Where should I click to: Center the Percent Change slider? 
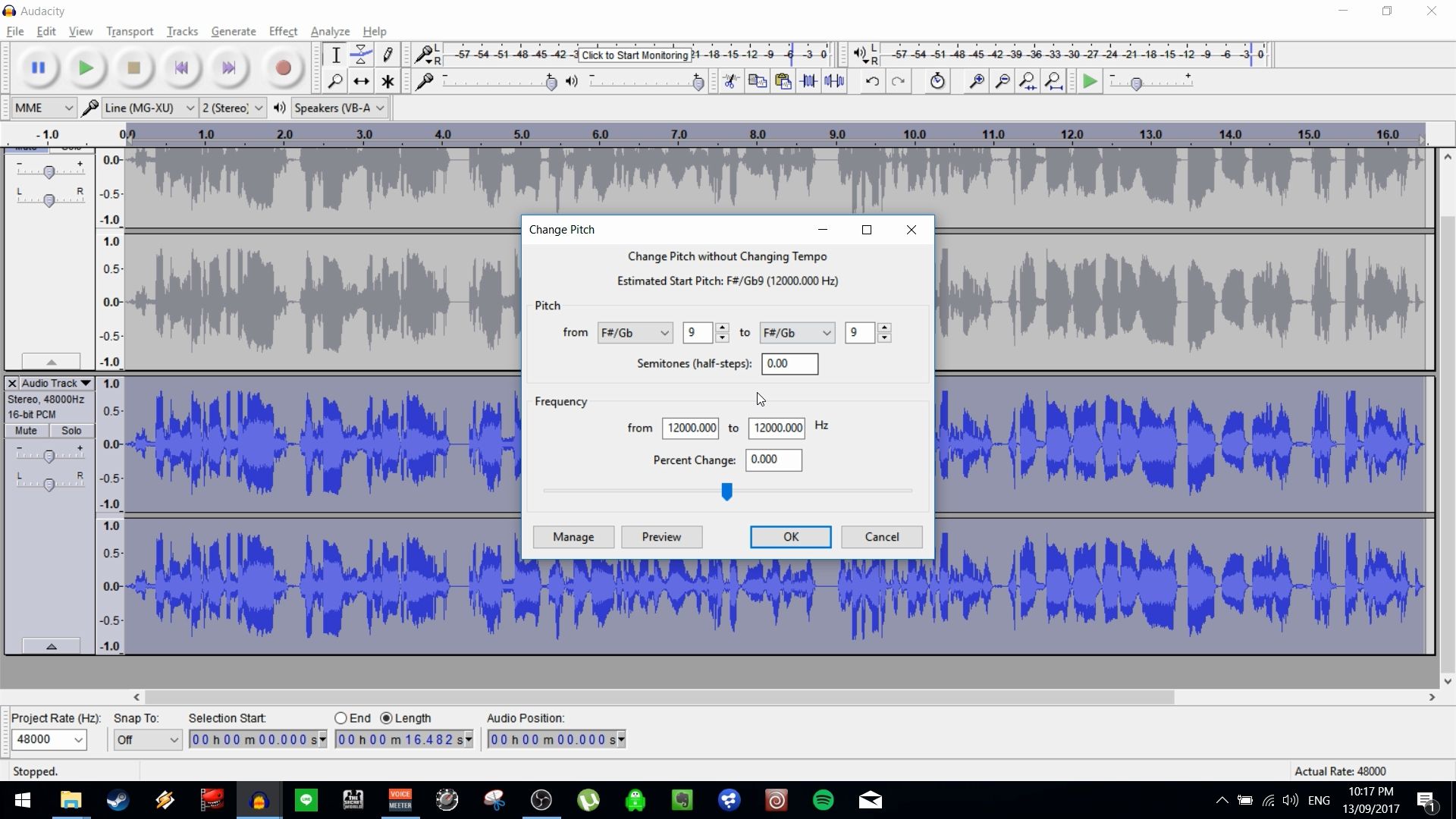[727, 491]
